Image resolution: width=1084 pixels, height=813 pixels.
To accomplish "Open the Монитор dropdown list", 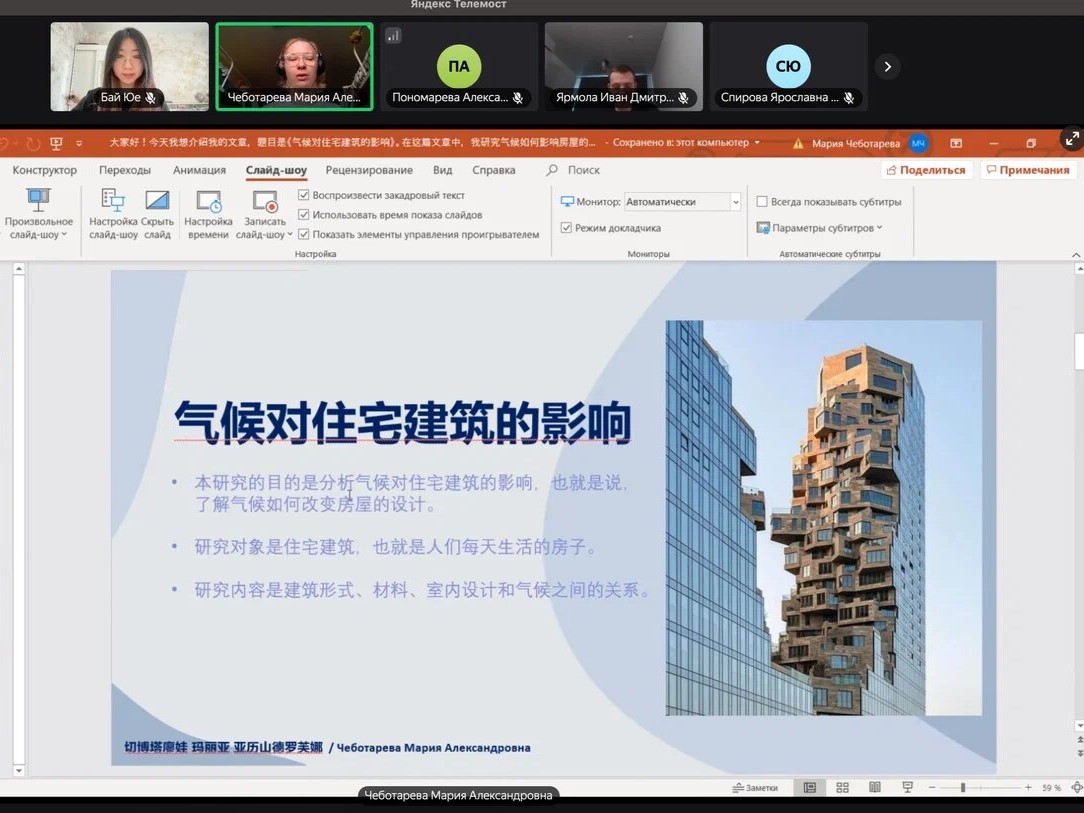I will click(x=735, y=202).
